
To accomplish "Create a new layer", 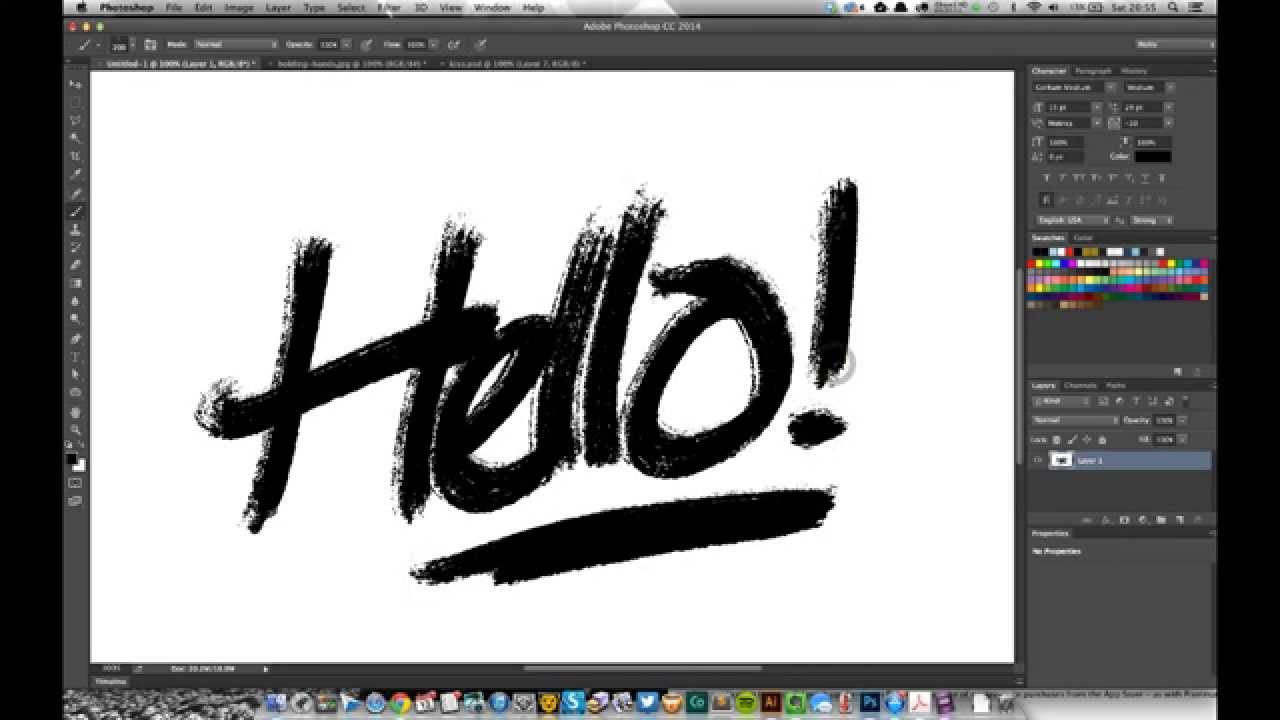I will coord(1178,520).
